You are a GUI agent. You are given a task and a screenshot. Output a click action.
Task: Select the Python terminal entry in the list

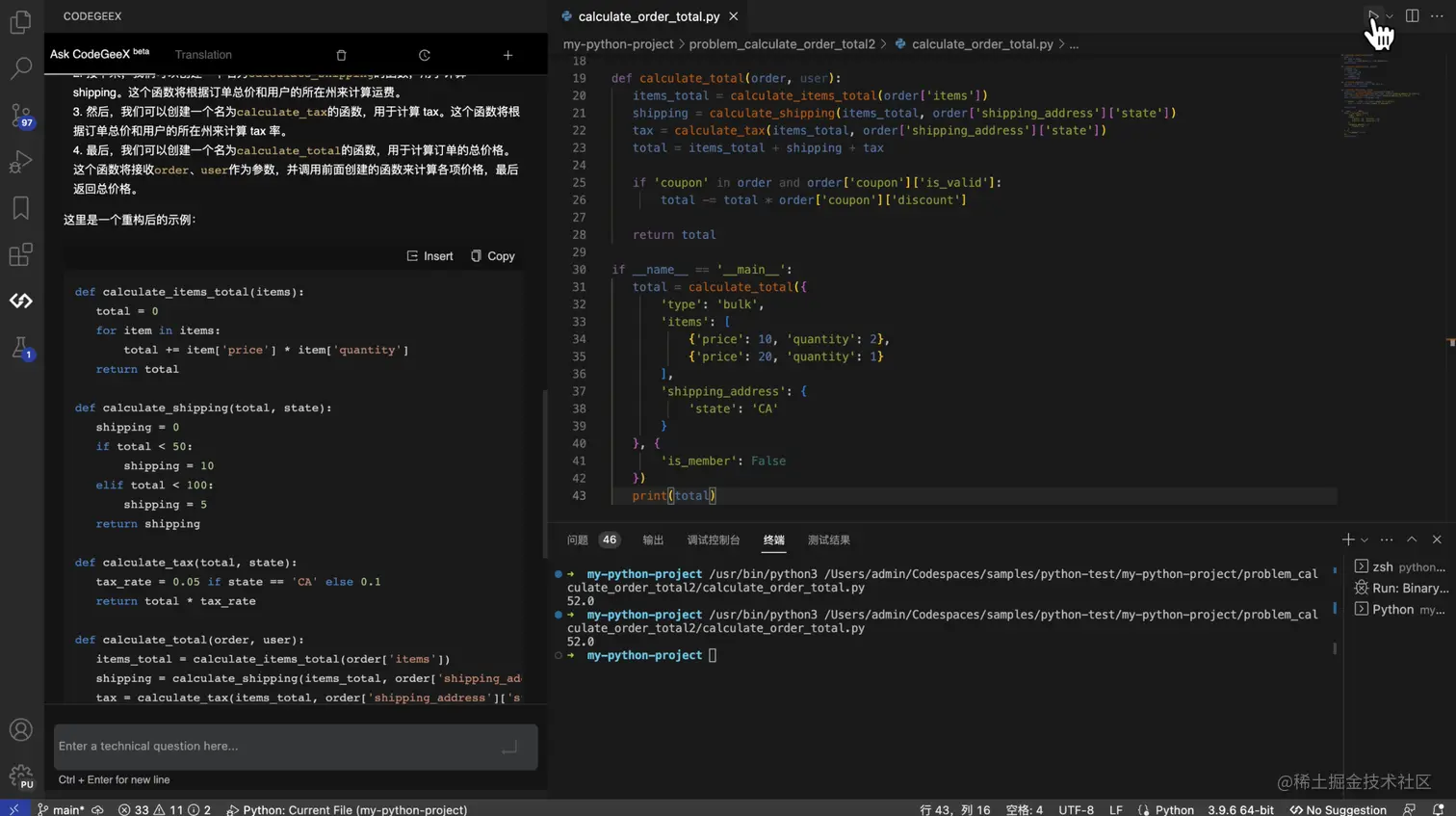tap(1400, 609)
